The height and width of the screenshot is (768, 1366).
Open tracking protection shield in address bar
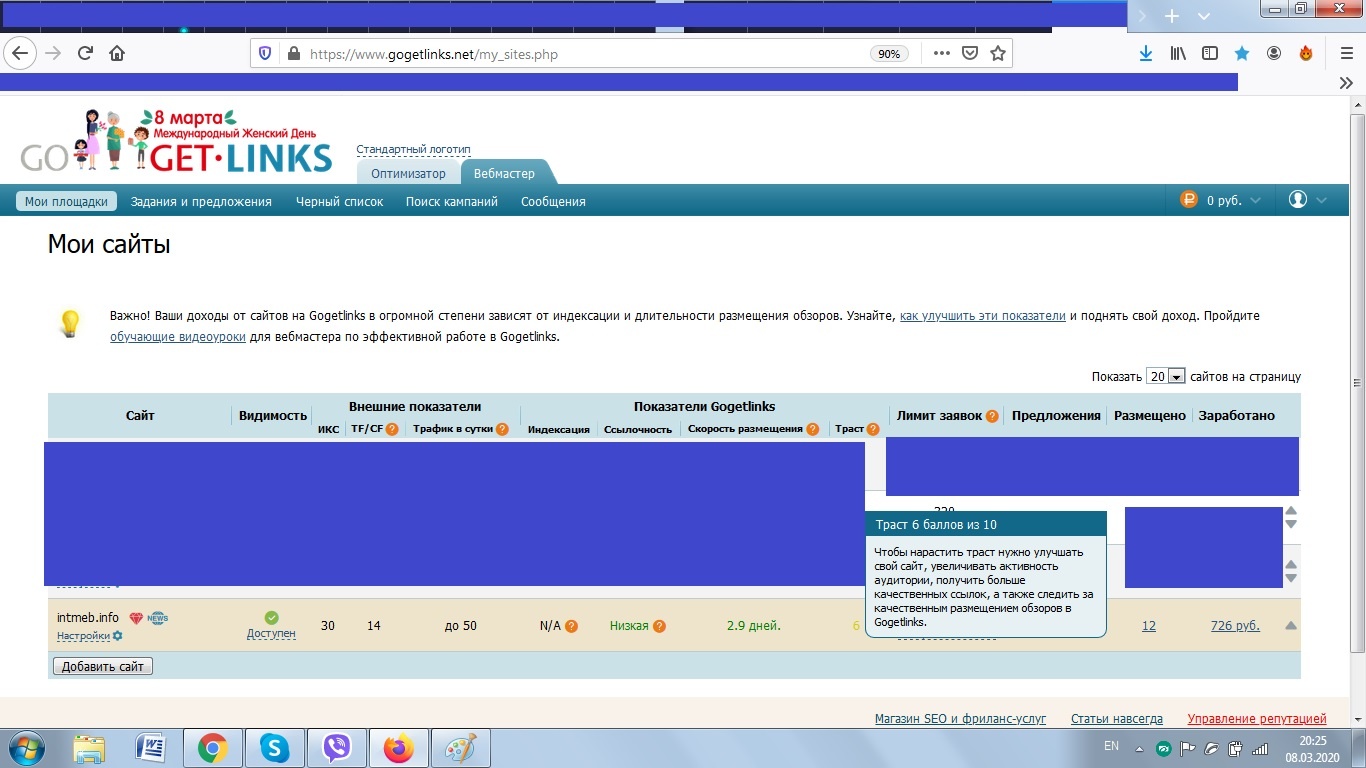[x=265, y=54]
